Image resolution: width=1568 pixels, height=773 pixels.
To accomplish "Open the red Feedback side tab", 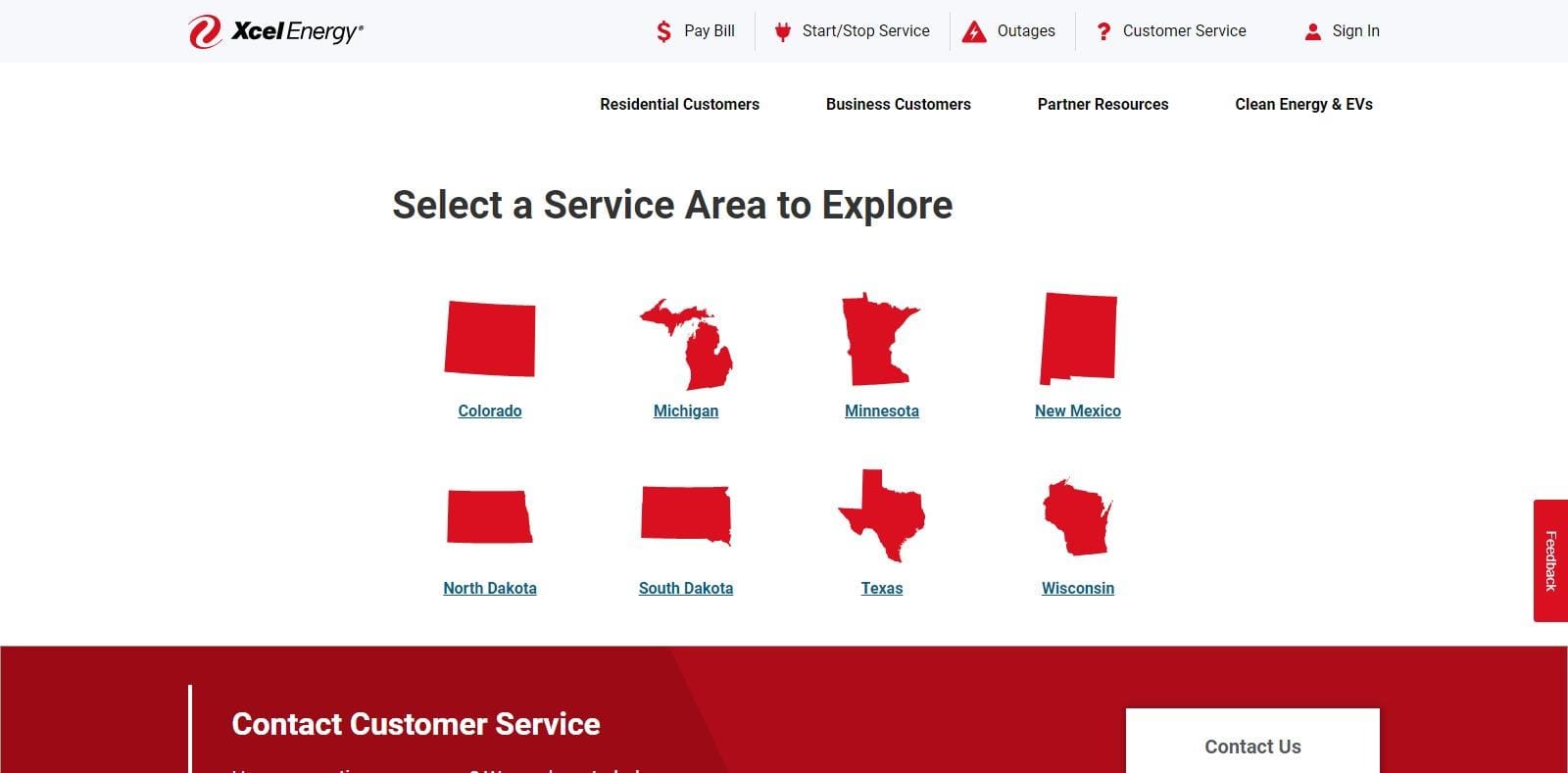I will click(1550, 560).
